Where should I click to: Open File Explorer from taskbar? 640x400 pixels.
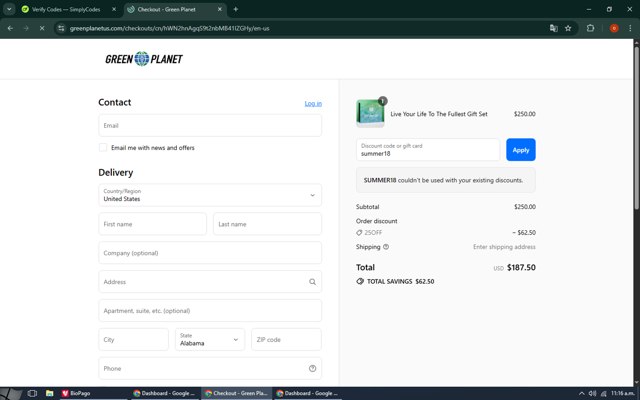click(49, 393)
